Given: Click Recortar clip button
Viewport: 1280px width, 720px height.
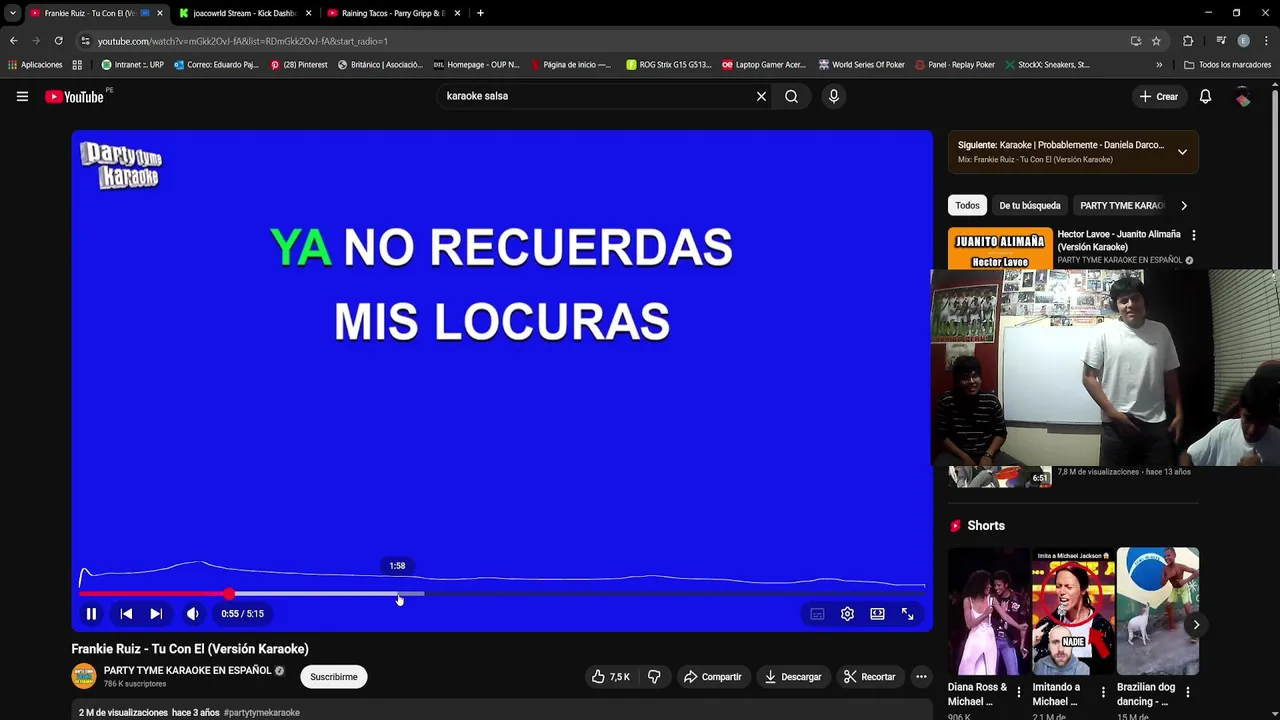Looking at the screenshot, I should point(869,677).
